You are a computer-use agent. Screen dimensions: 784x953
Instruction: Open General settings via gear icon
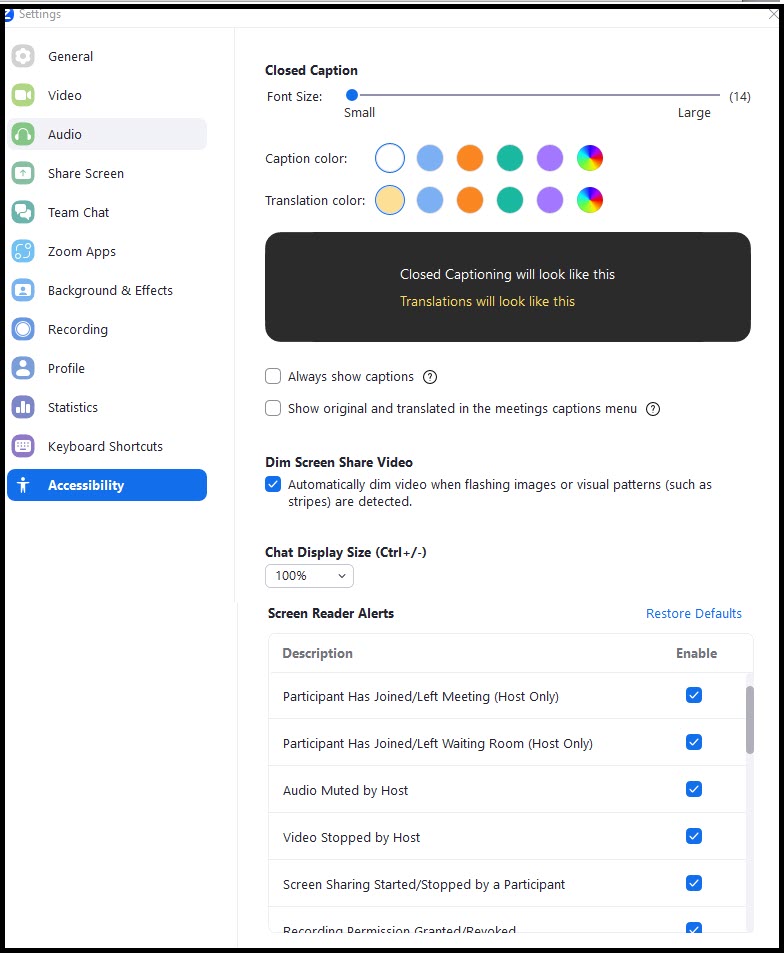click(x=23, y=57)
